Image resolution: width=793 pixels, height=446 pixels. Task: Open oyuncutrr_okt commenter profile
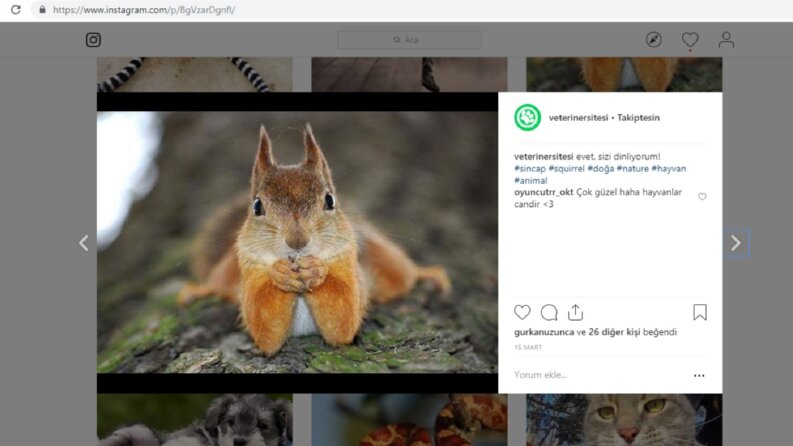pyautogui.click(x=543, y=192)
